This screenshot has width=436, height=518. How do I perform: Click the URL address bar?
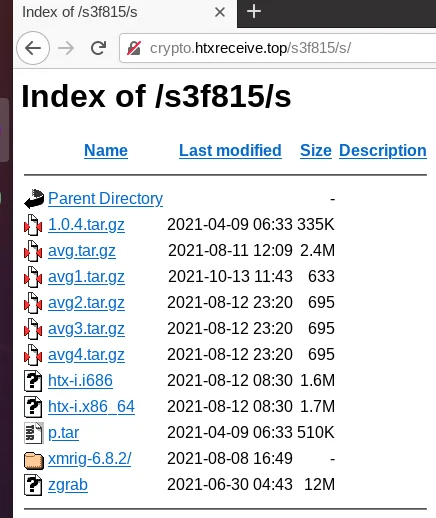point(278,48)
